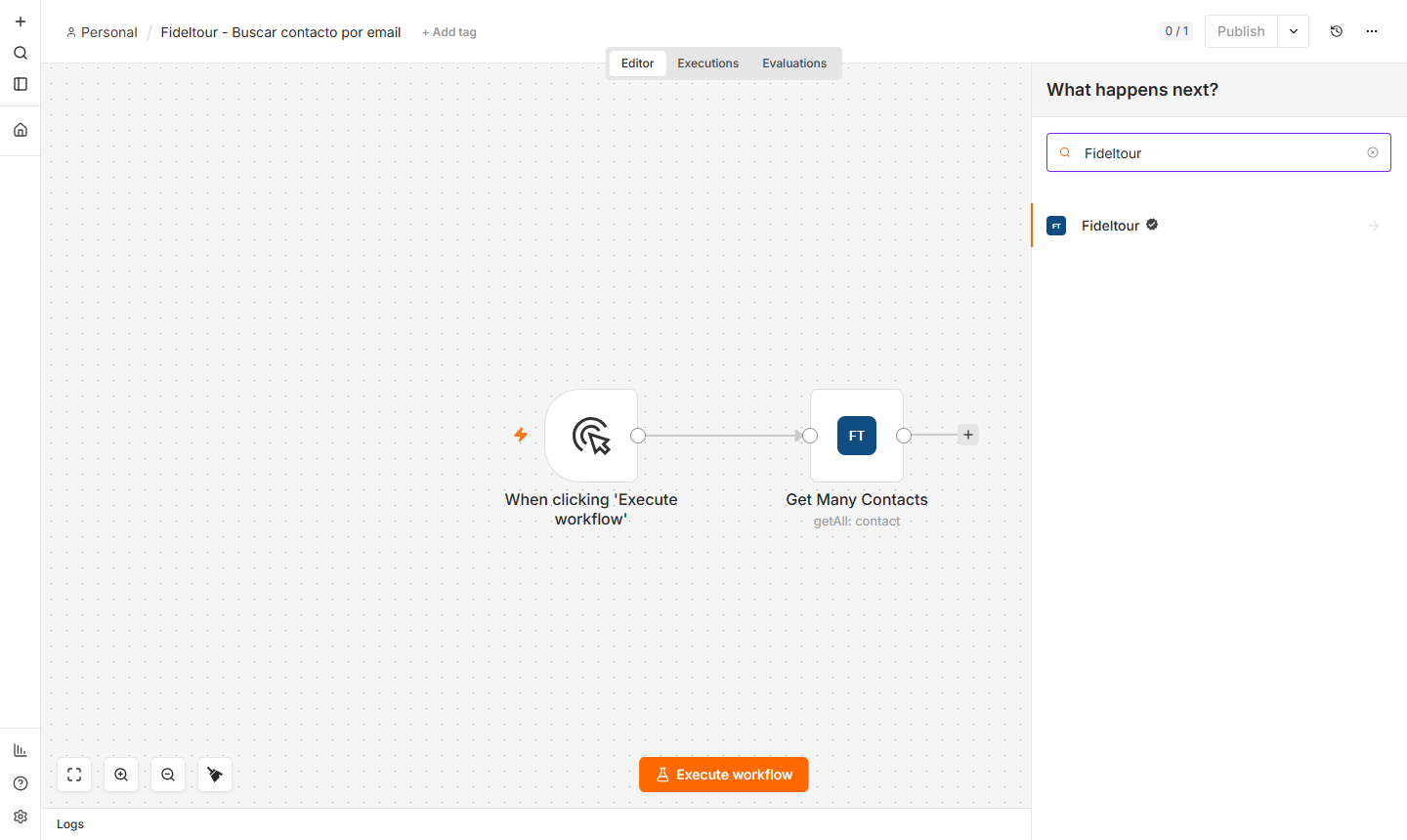The height and width of the screenshot is (840, 1407).
Task: Open the help question mark icon
Action: (x=21, y=783)
